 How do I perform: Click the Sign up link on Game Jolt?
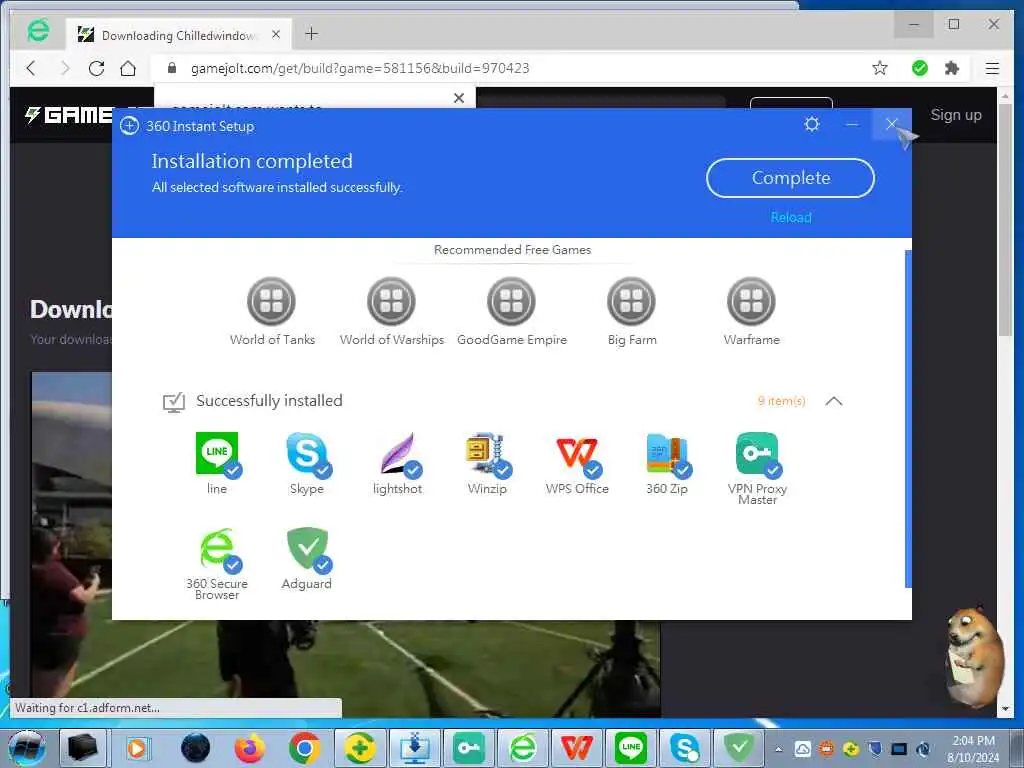(955, 115)
